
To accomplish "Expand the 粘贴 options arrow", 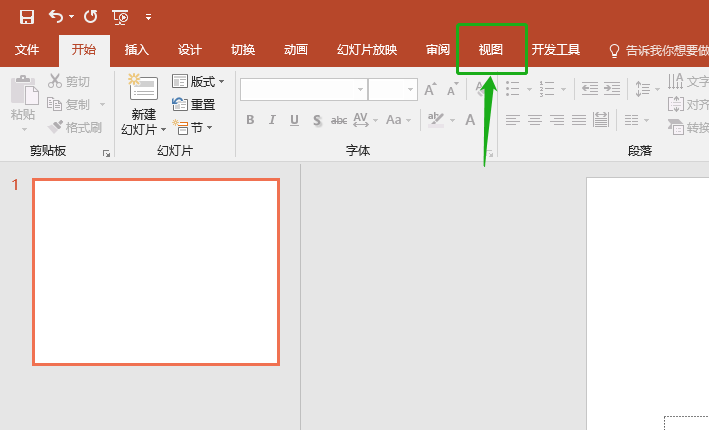I will pos(24,129).
